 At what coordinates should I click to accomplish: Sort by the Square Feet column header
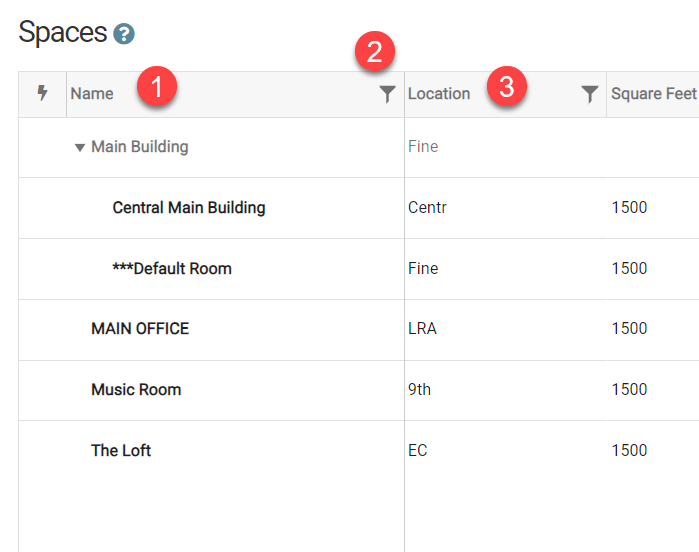654,94
